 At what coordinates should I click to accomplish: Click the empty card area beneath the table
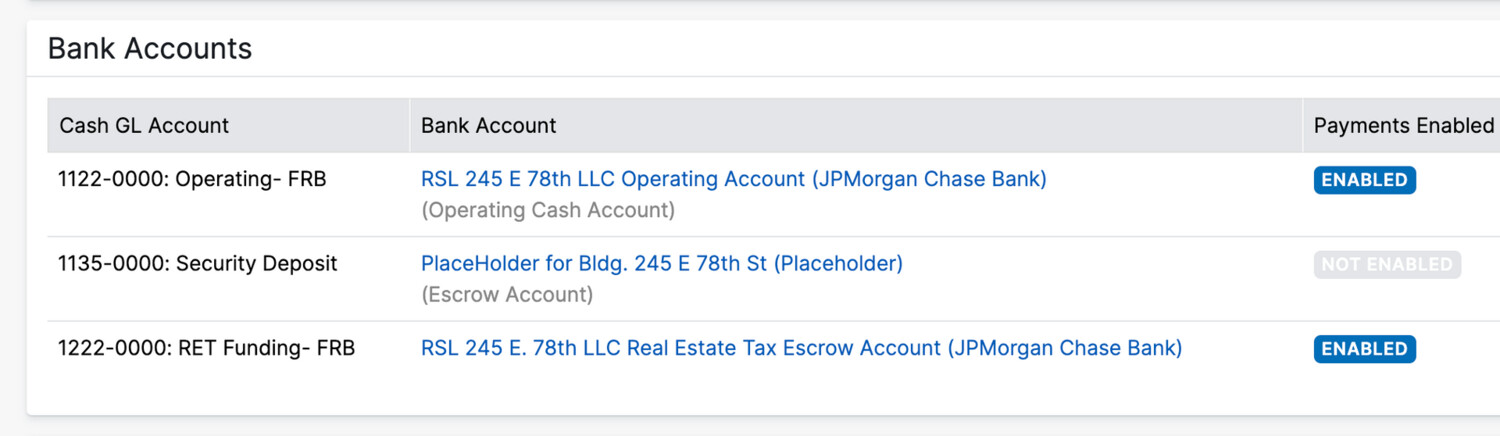pyautogui.click(x=700, y=395)
